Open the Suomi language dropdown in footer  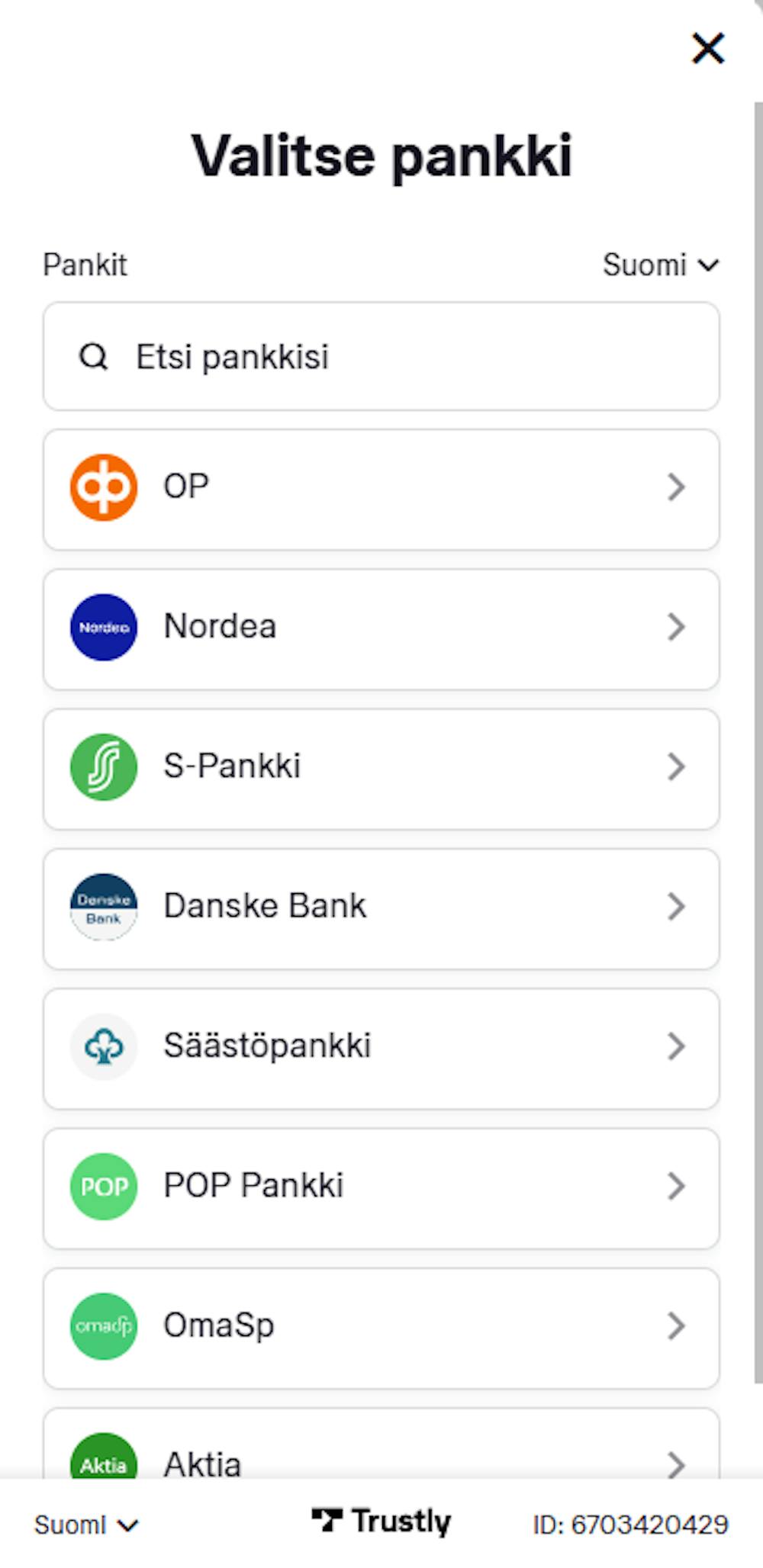pyautogui.click(x=86, y=1525)
